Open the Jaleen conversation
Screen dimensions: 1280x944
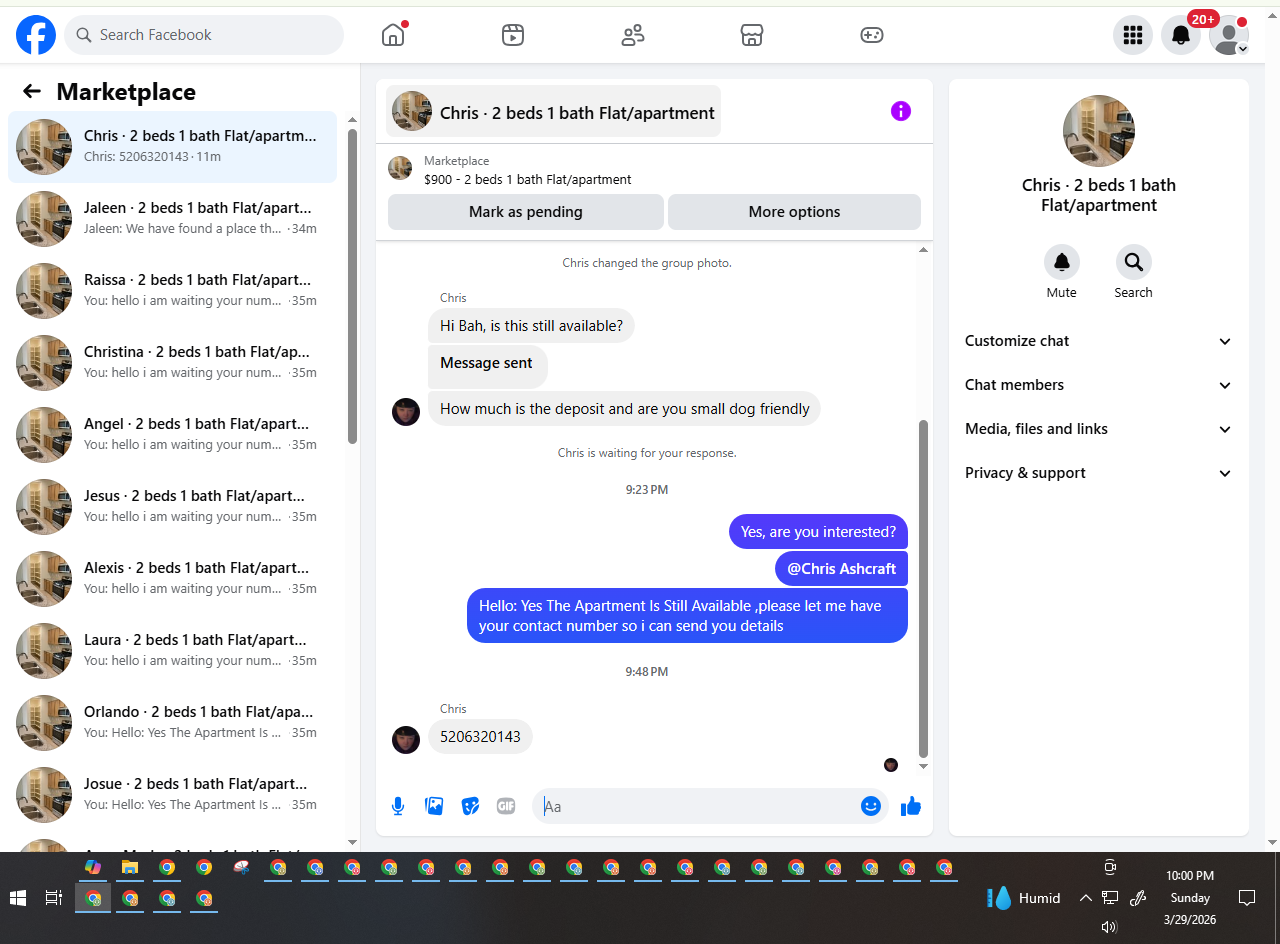coord(172,219)
